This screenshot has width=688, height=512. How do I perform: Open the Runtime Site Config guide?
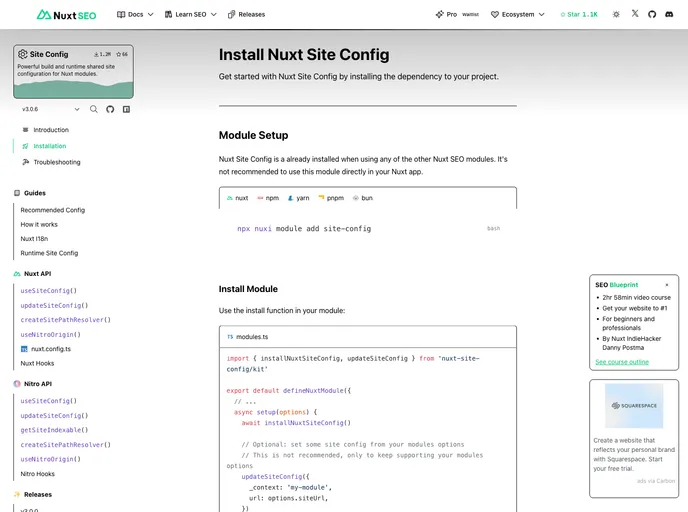[x=49, y=253]
